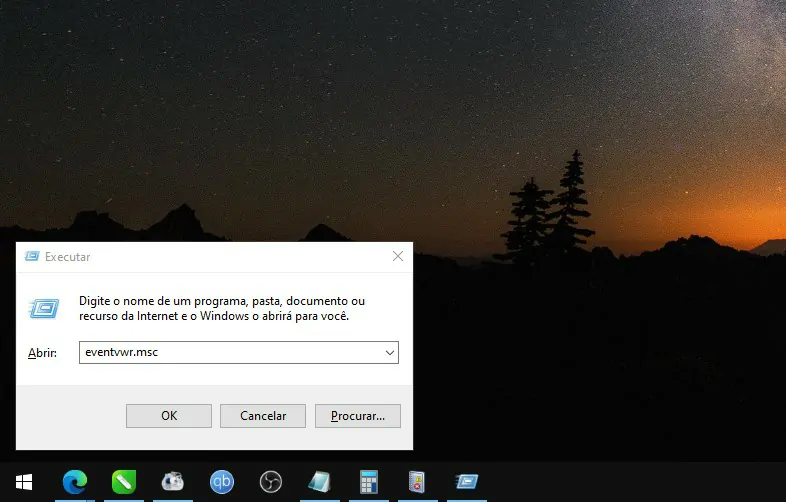The width and height of the screenshot is (786, 502).
Task: Launch OBS Studio from the taskbar
Action: [271, 482]
